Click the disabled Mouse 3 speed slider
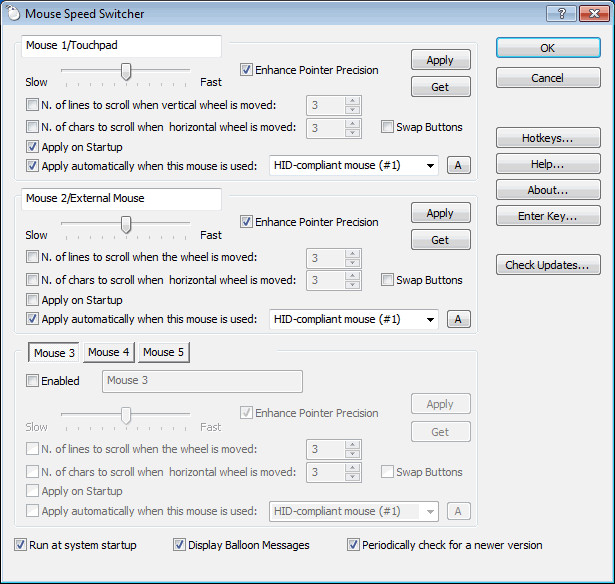615x584 pixels. point(126,415)
